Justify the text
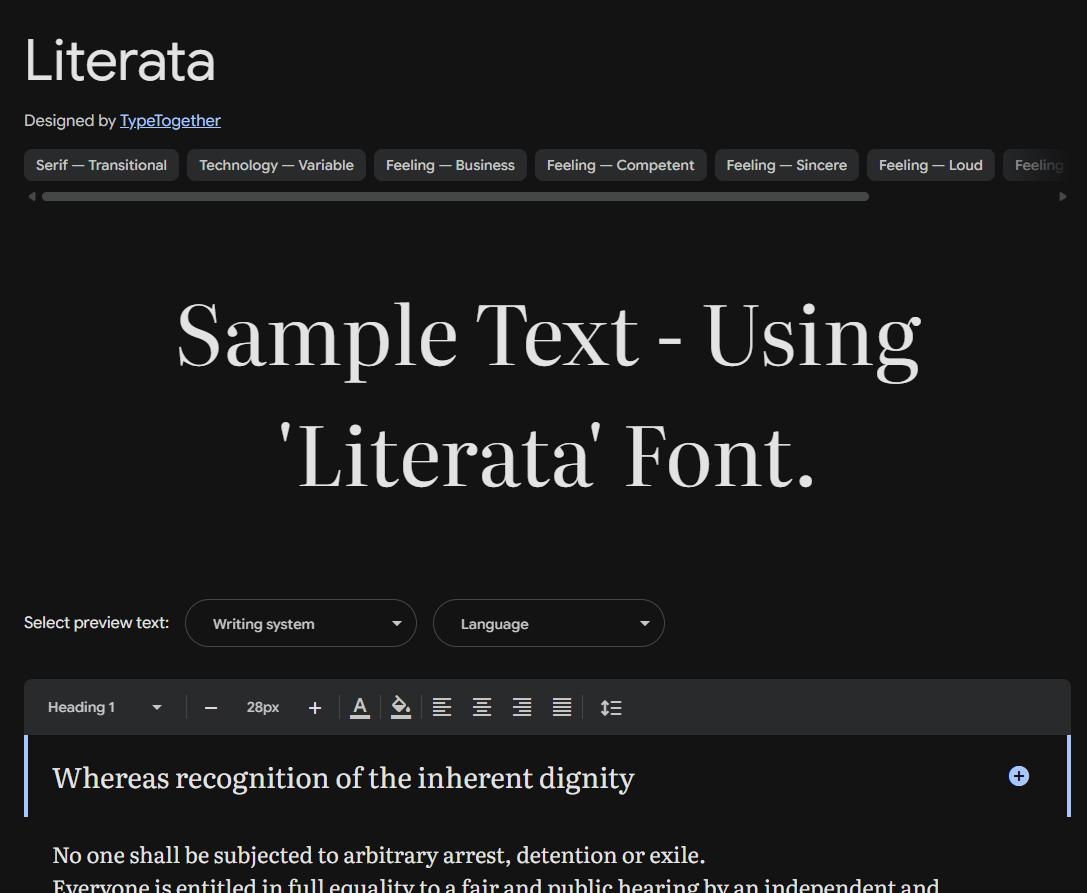Screen dimensions: 1087x893 click(x=562, y=708)
